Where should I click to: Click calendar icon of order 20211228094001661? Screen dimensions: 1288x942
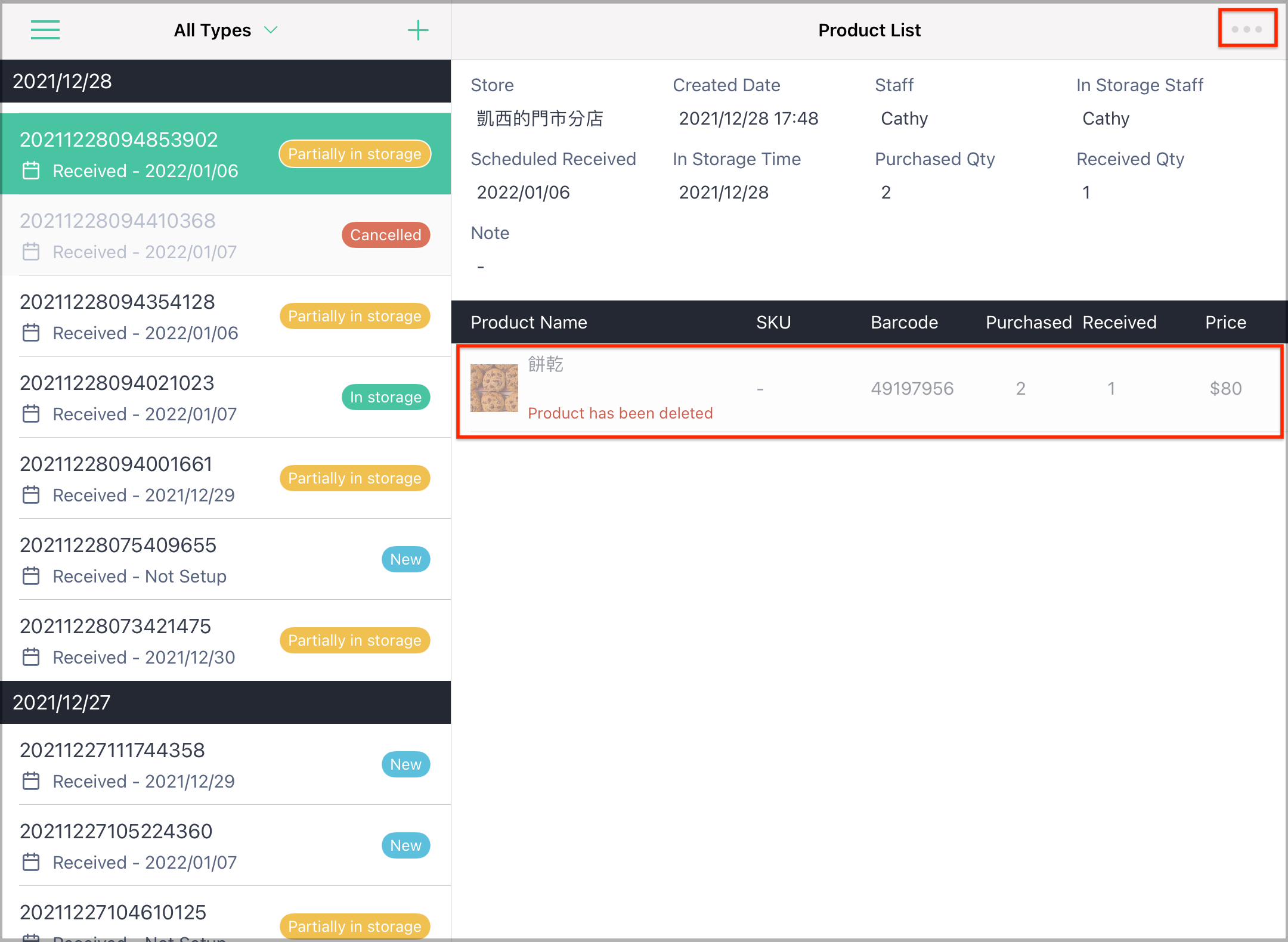pos(31,495)
